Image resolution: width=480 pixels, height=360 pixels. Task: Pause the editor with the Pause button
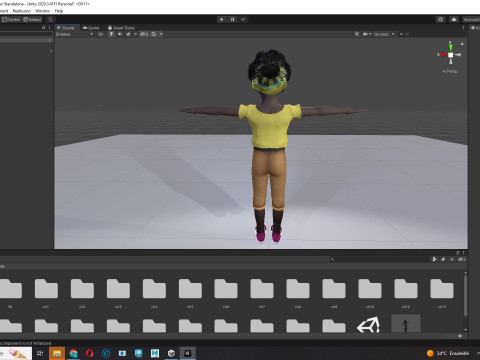(232, 19)
